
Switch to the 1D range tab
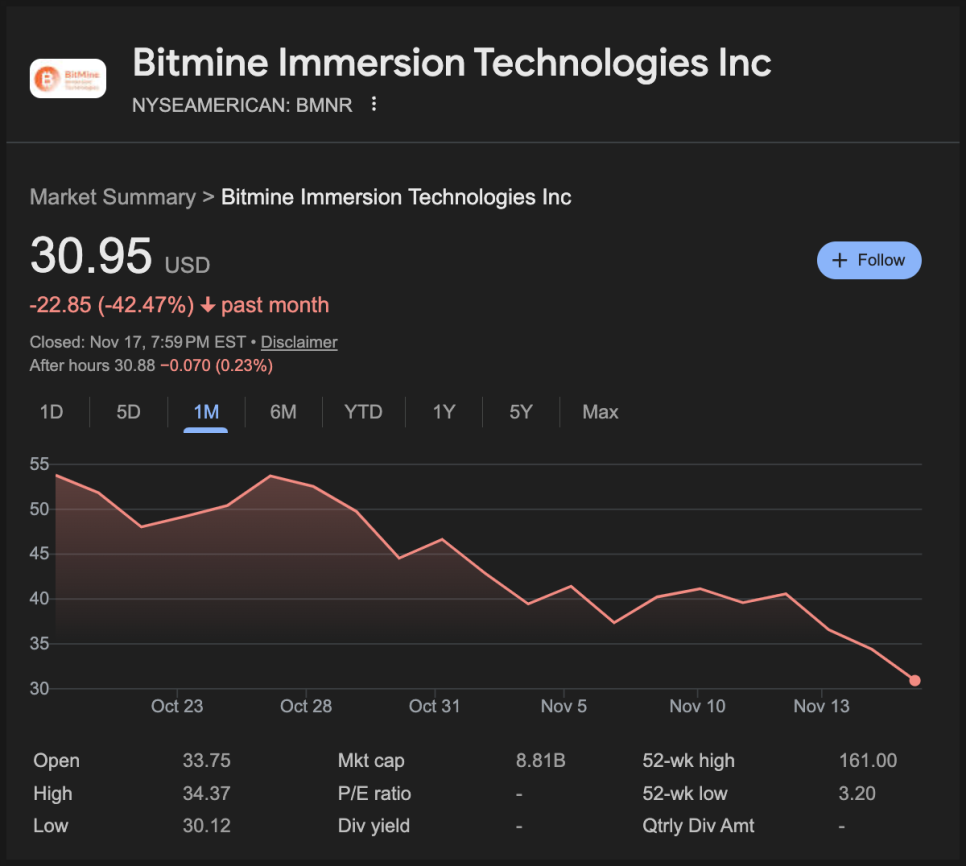[51, 412]
